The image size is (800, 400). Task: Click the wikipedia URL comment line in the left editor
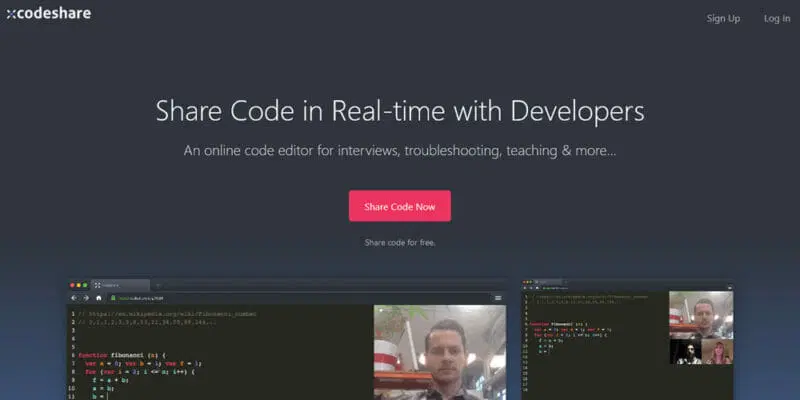[167, 314]
